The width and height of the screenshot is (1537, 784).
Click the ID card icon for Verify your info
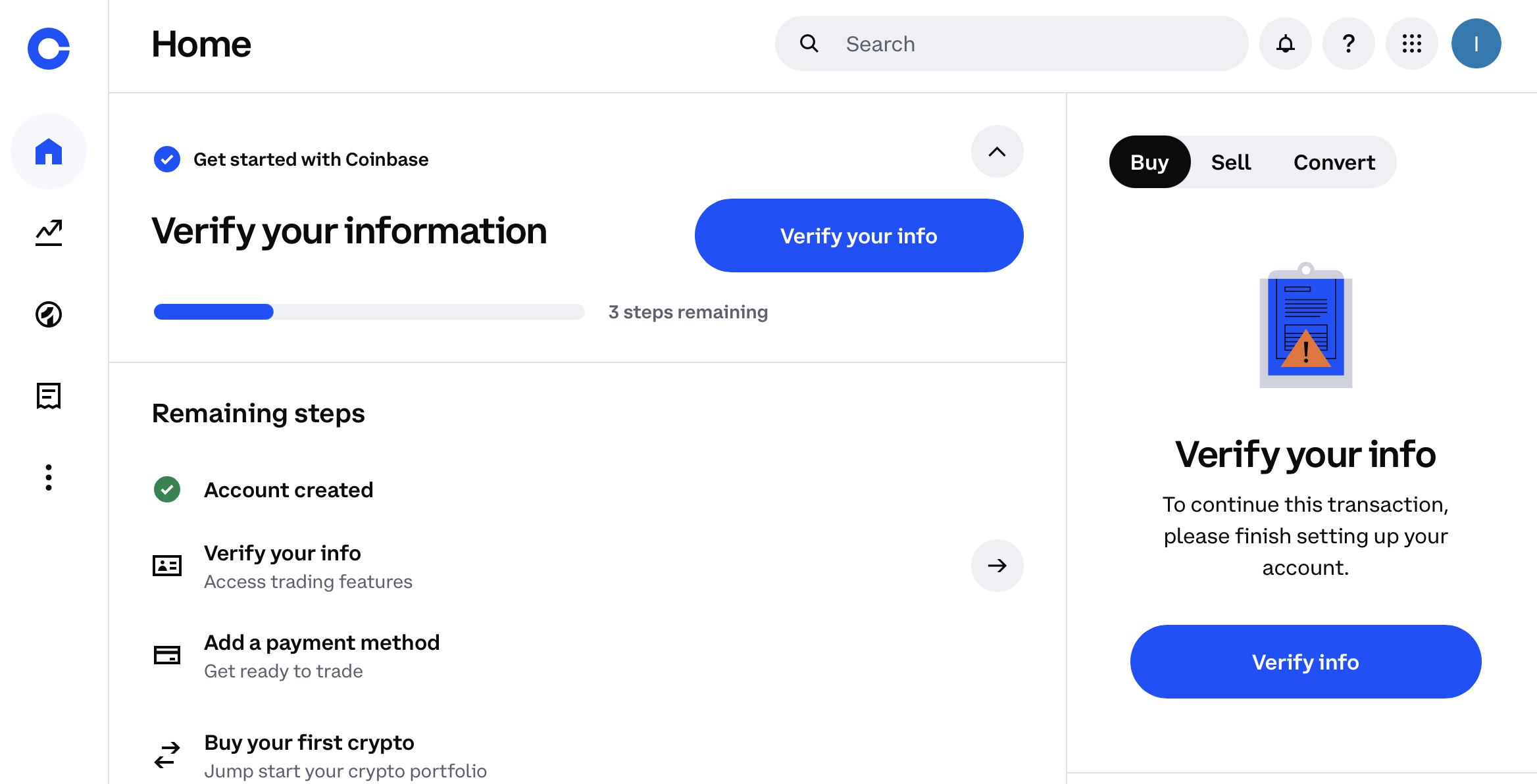[167, 566]
